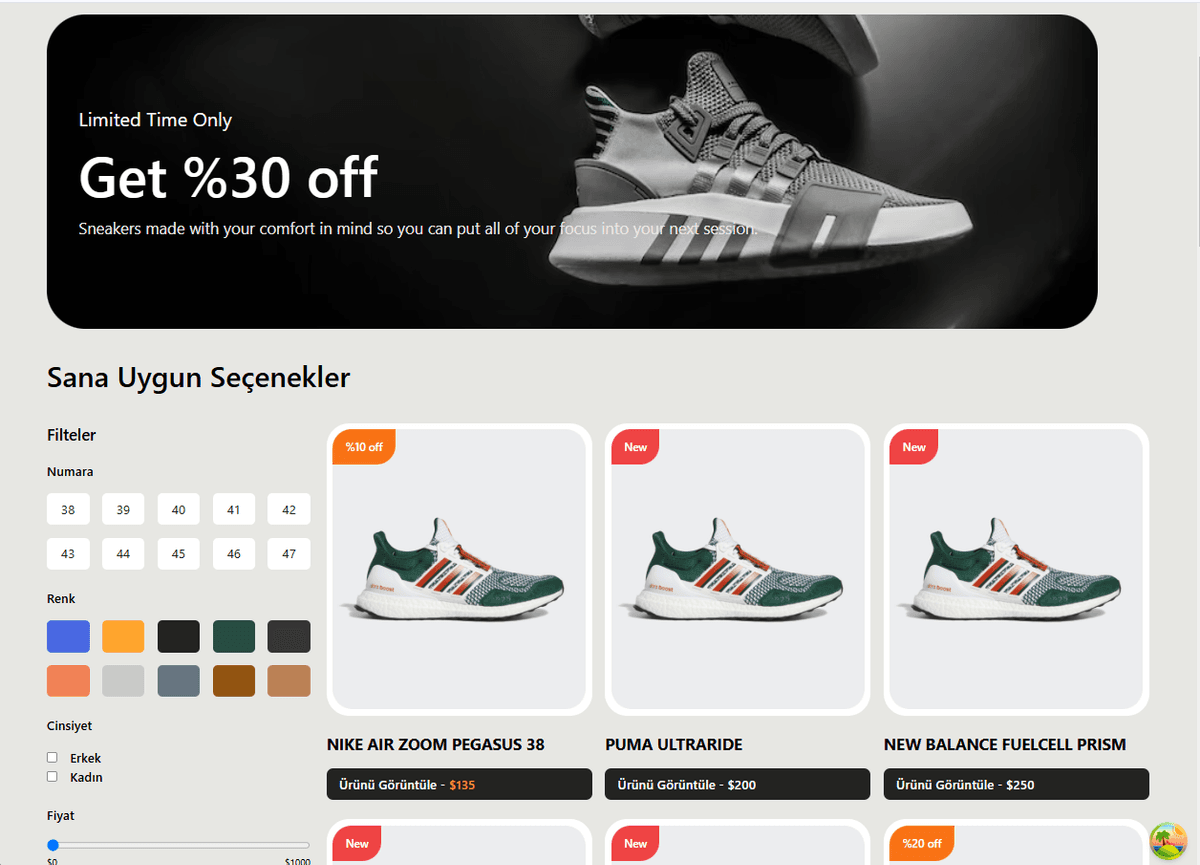Viewport: 1200px width, 865px height.
Task: View New Balance Fuelcell Prism $250 button
Action: tap(1016, 784)
